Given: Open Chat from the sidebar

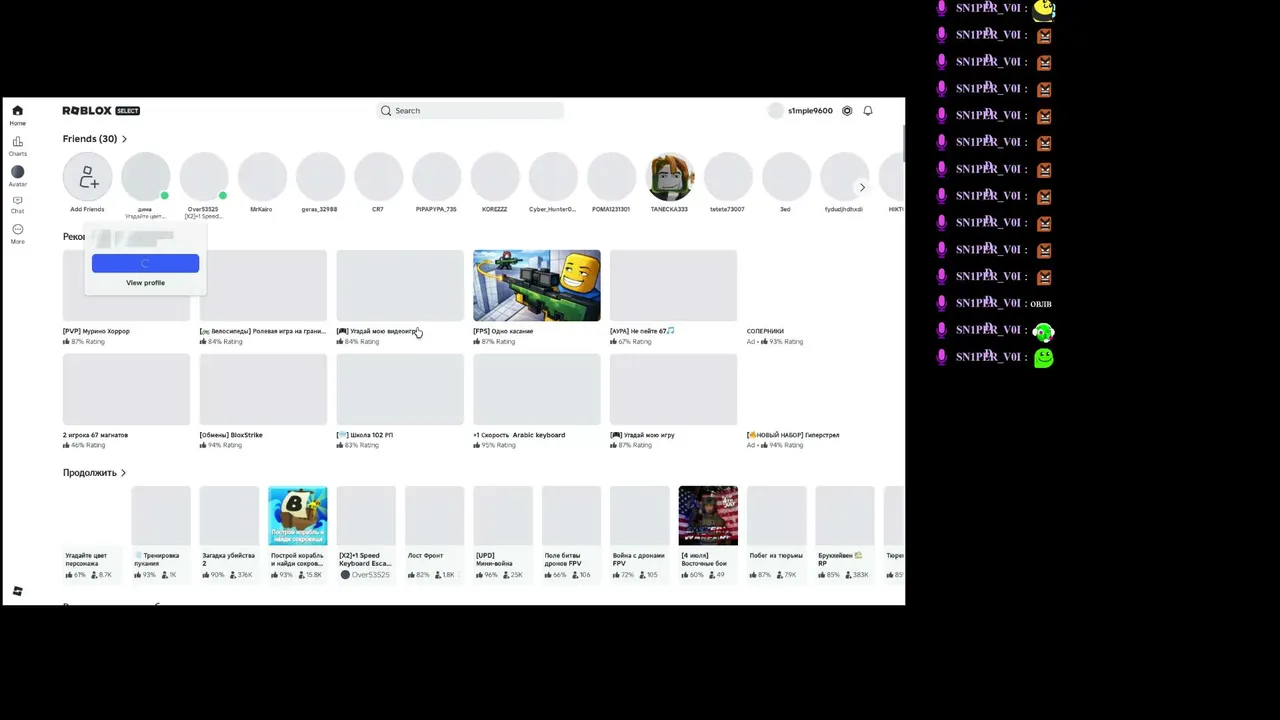Looking at the screenshot, I should (x=17, y=205).
